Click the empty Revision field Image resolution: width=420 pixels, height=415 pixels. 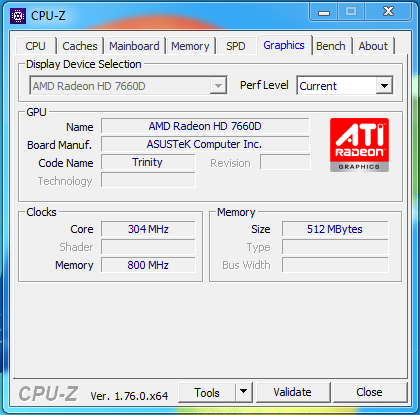285,162
